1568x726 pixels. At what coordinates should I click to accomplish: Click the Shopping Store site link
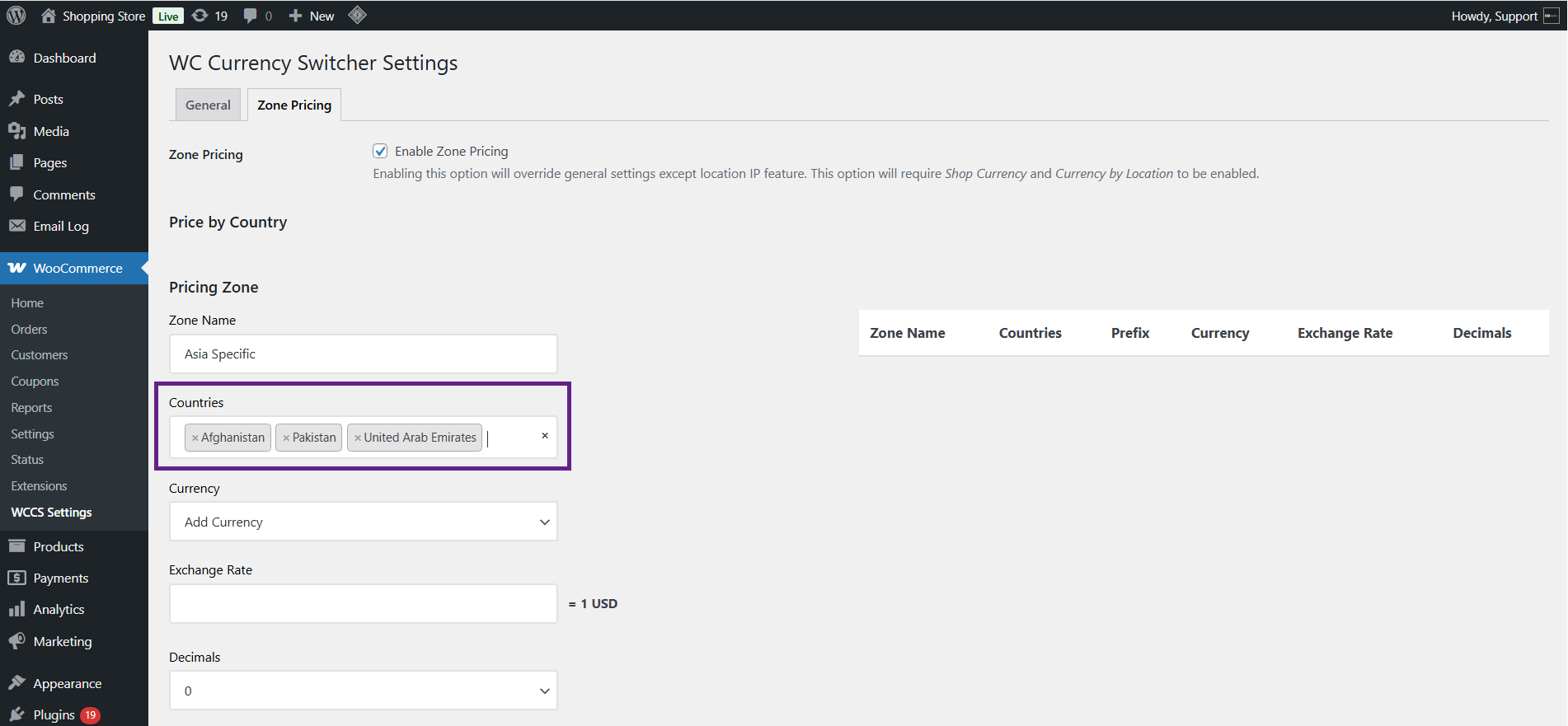click(104, 16)
